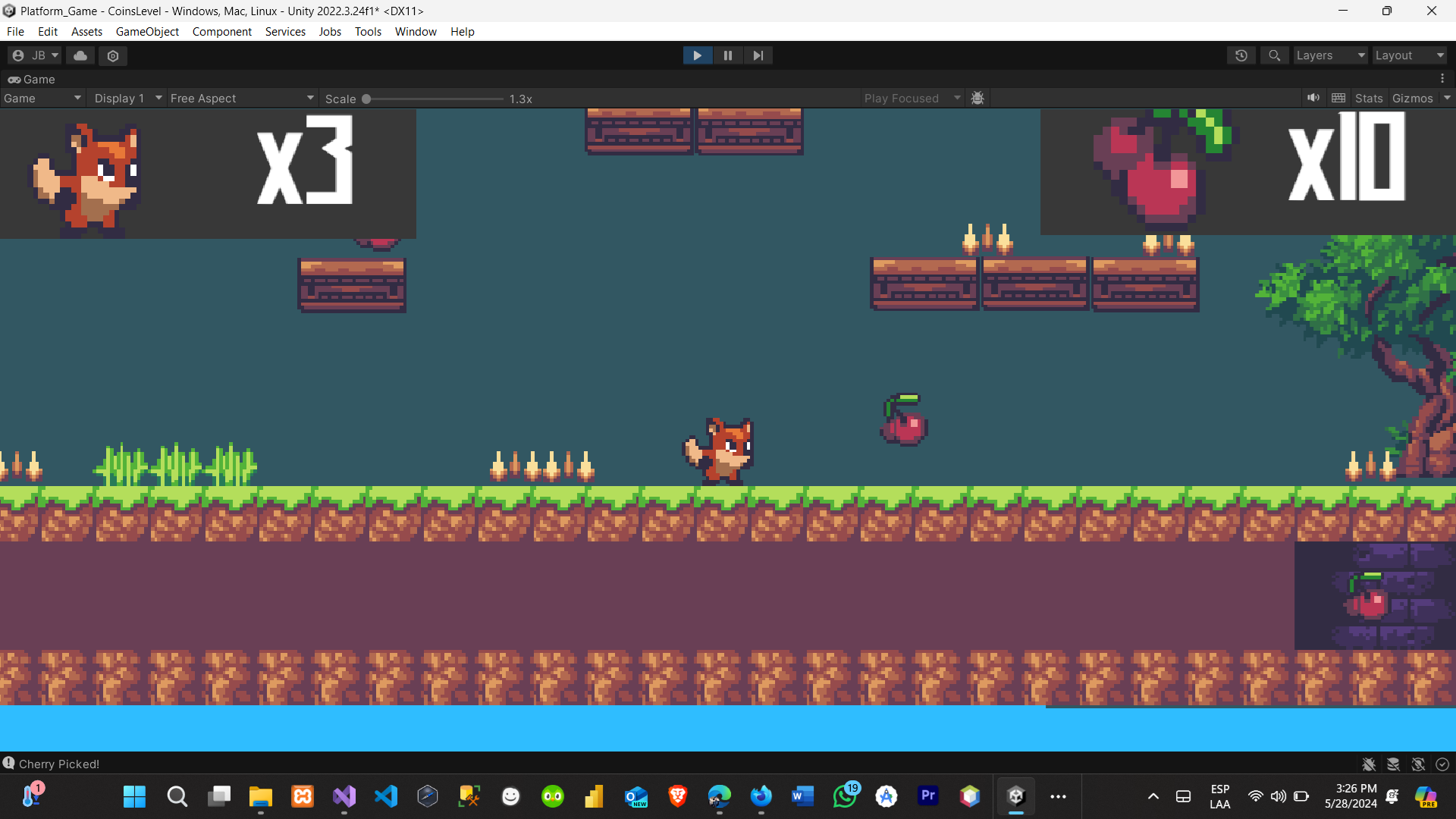Viewport: 1456px width, 819px height.
Task: Open the Game view options kebab menu
Action: (x=1442, y=79)
